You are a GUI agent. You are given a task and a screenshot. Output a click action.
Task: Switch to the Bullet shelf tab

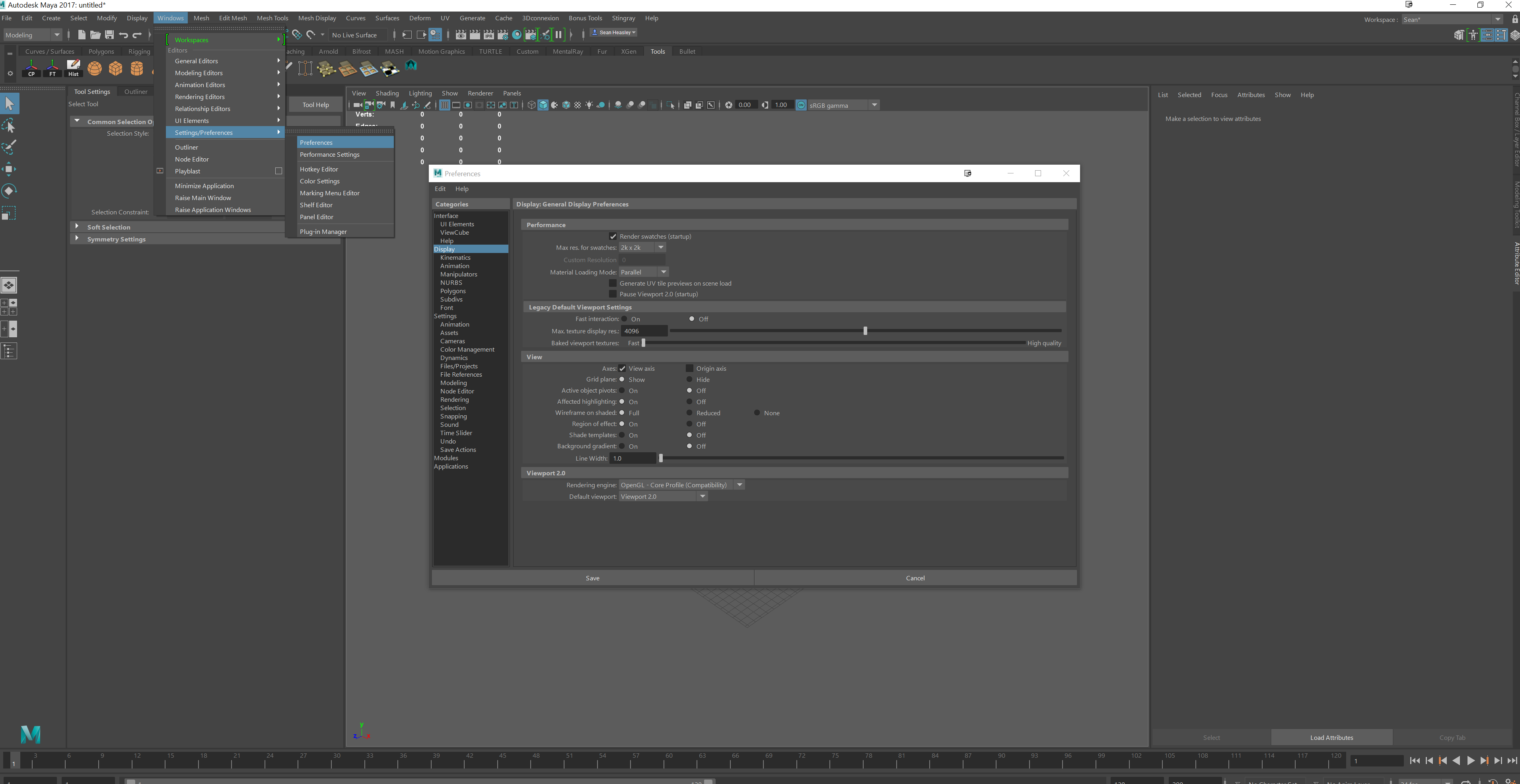(x=687, y=51)
